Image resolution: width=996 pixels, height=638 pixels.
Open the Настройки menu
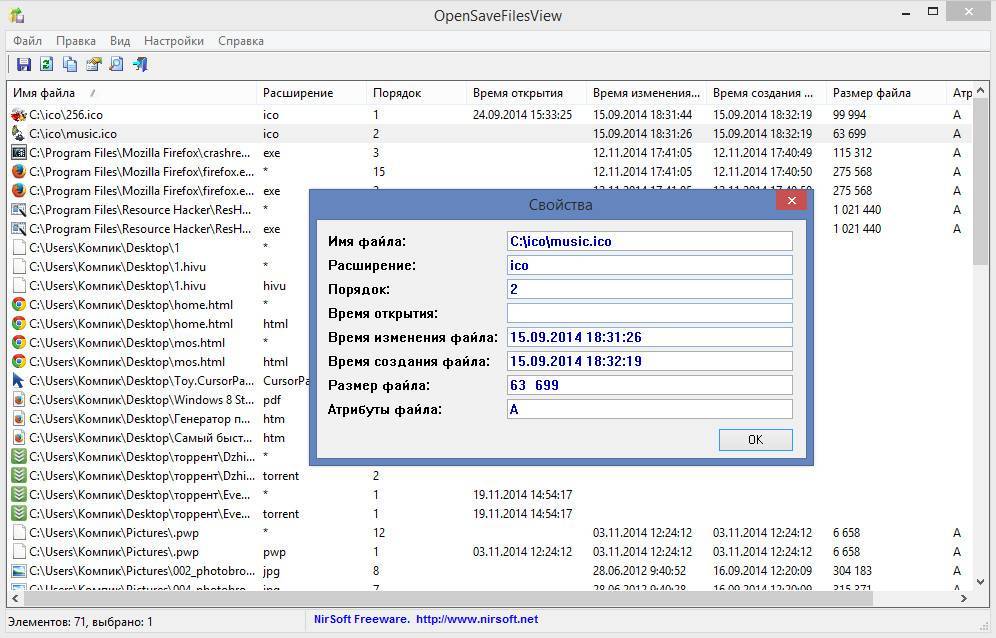(173, 41)
